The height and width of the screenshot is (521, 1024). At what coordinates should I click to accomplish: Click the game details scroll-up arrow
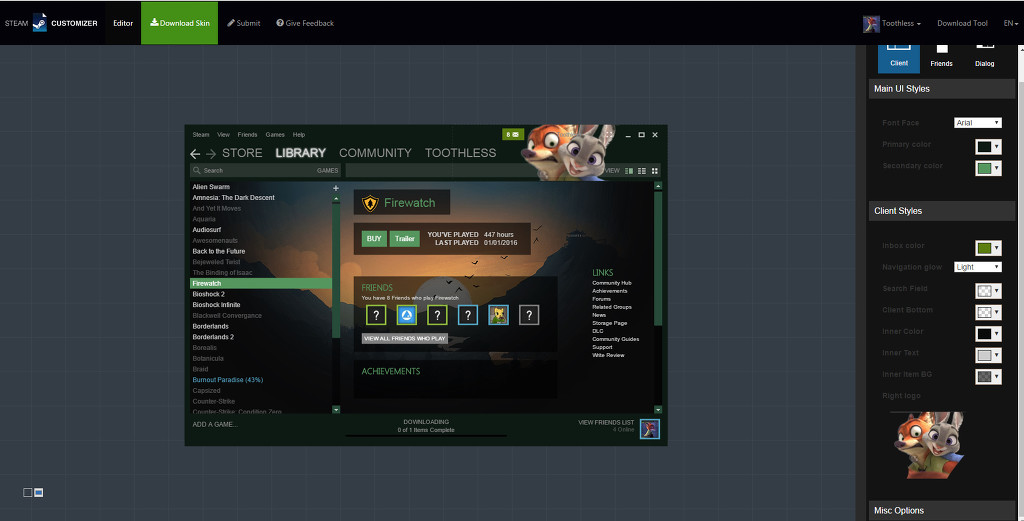point(658,186)
